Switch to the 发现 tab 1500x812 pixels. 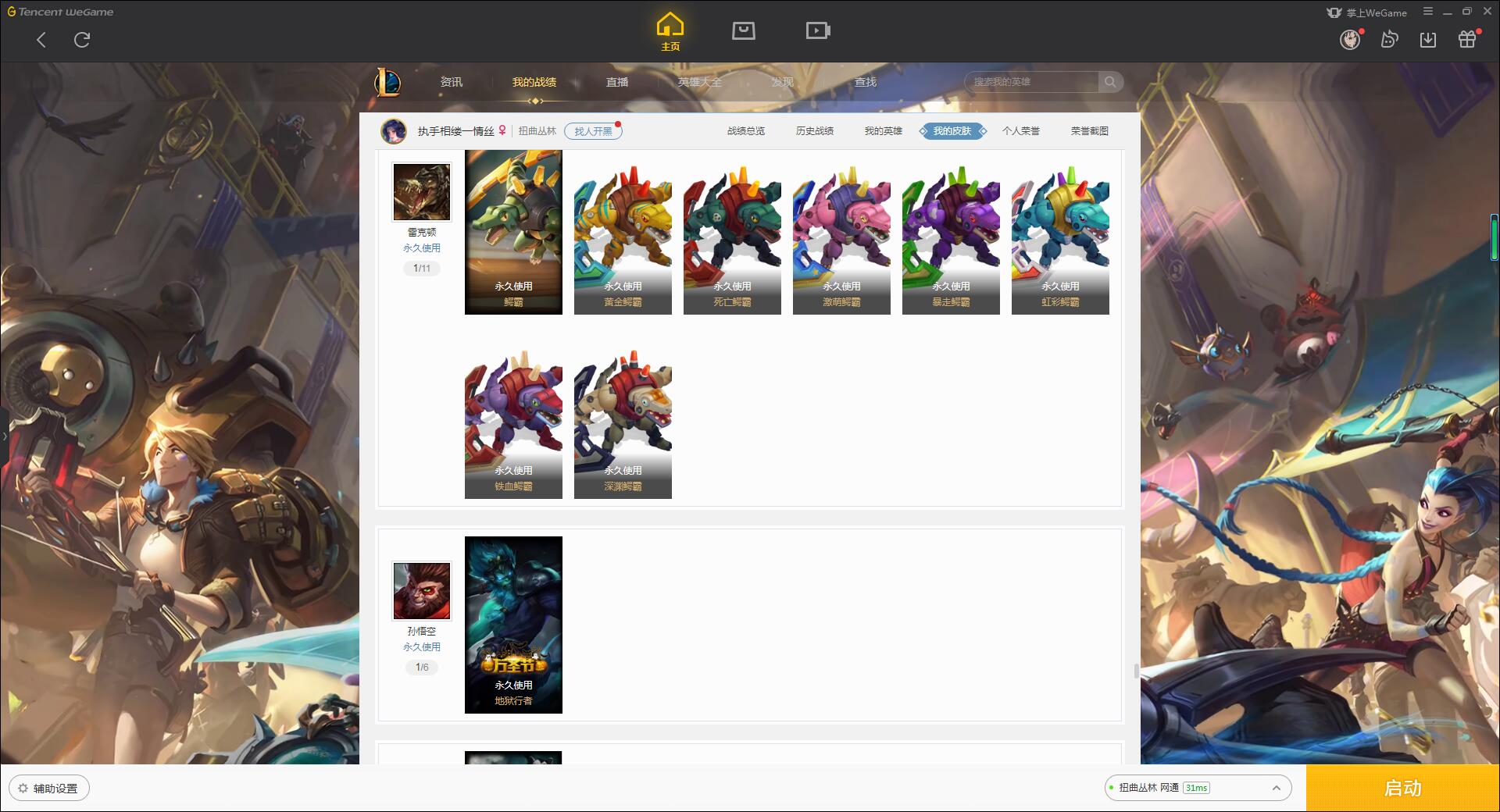coord(783,82)
